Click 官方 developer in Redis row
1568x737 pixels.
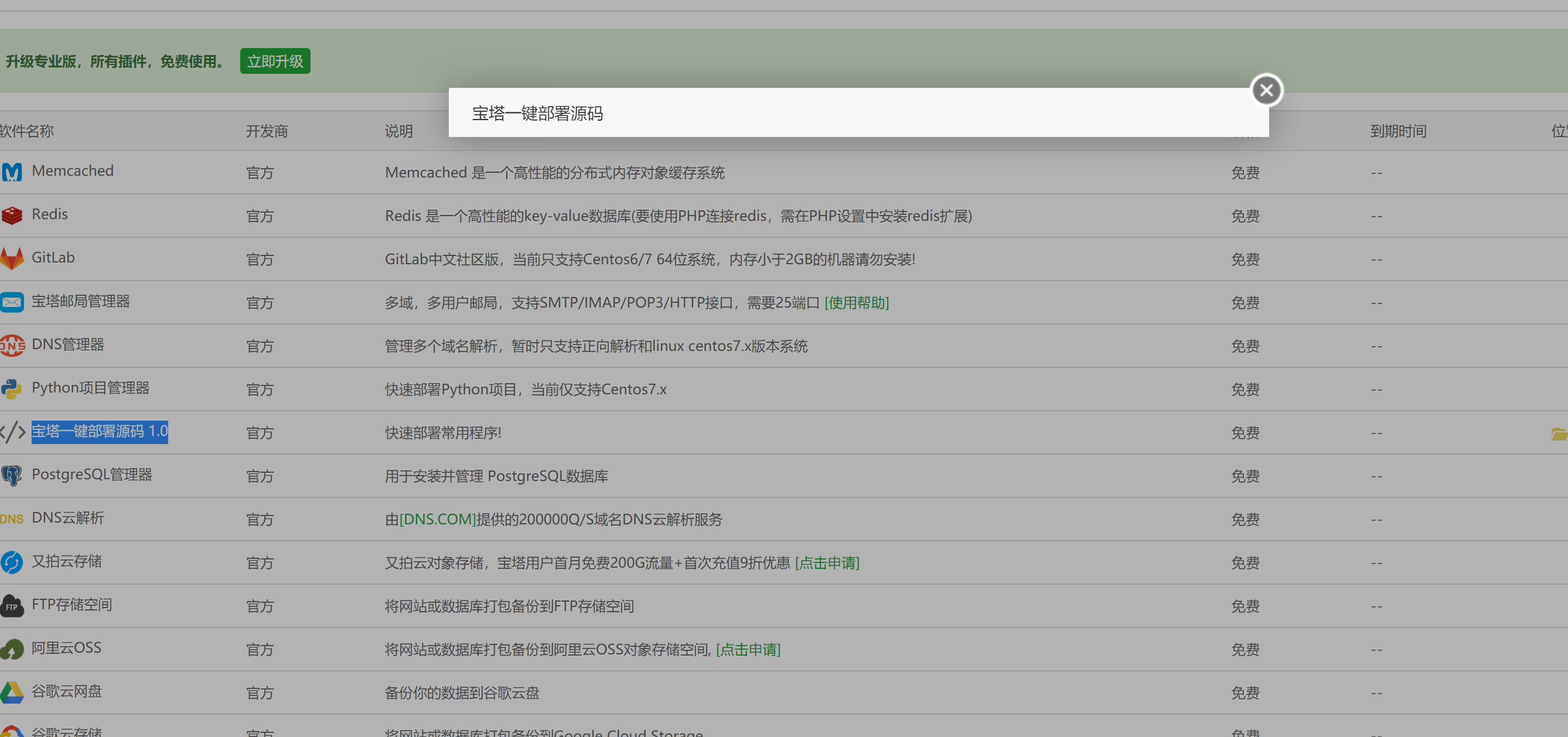click(x=260, y=216)
